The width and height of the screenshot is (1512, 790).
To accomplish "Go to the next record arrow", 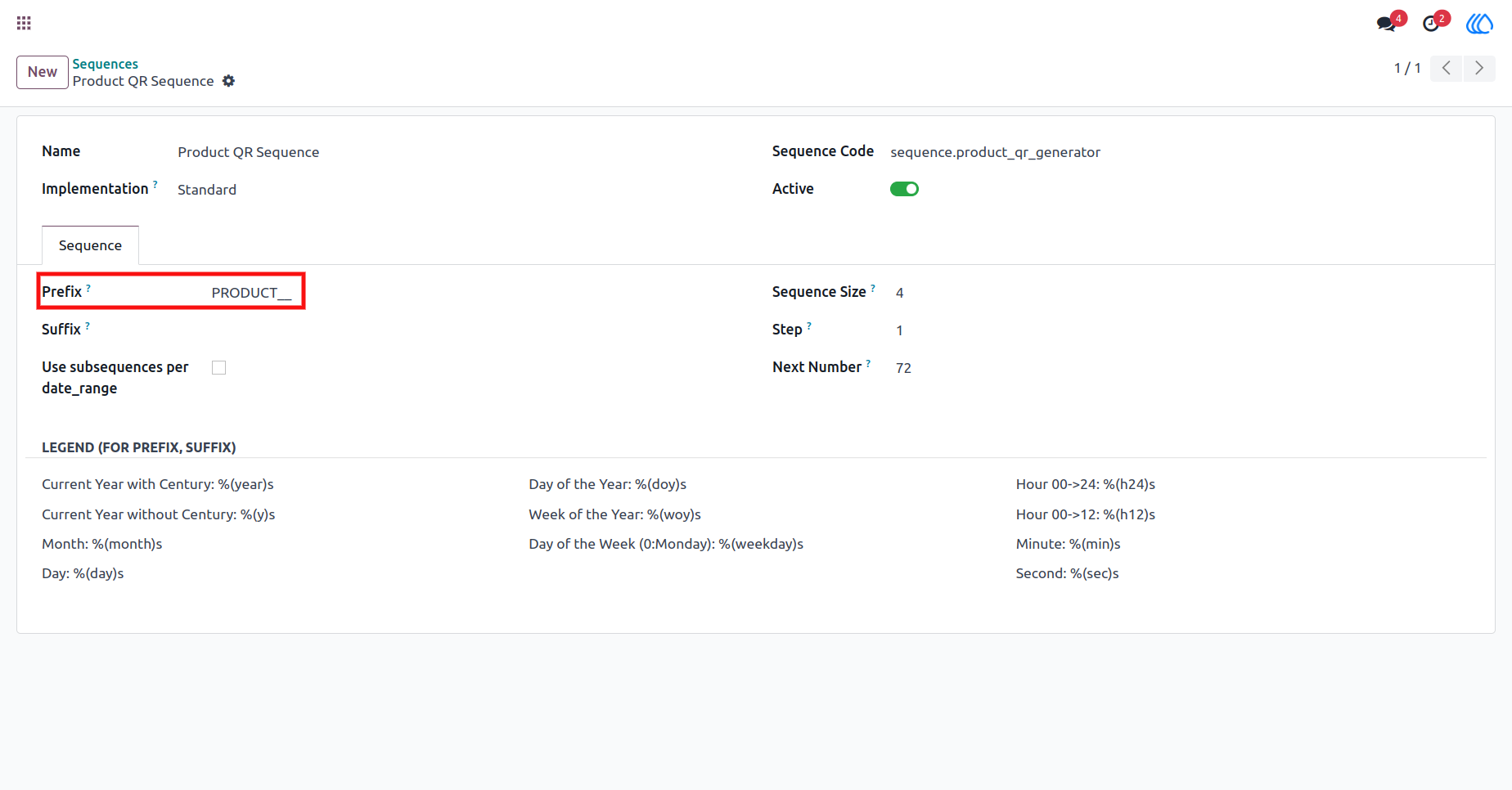I will click(x=1479, y=68).
